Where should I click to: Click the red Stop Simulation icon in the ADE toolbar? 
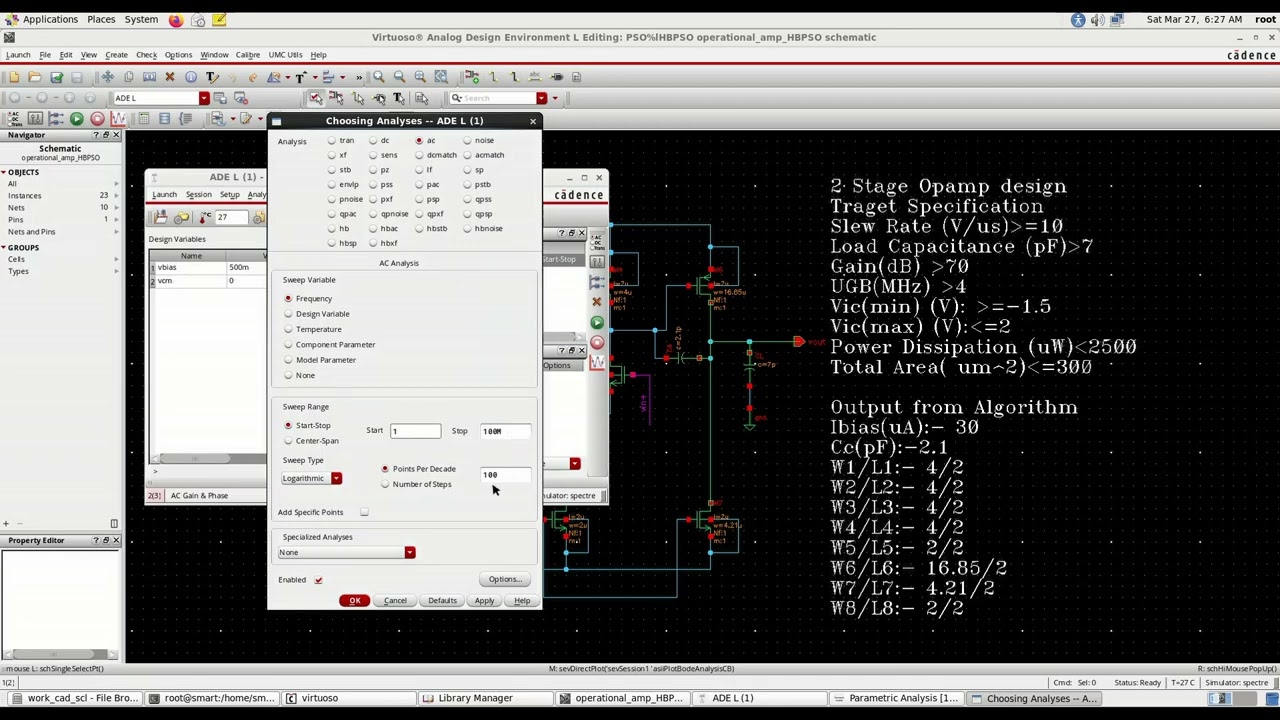(x=97, y=119)
